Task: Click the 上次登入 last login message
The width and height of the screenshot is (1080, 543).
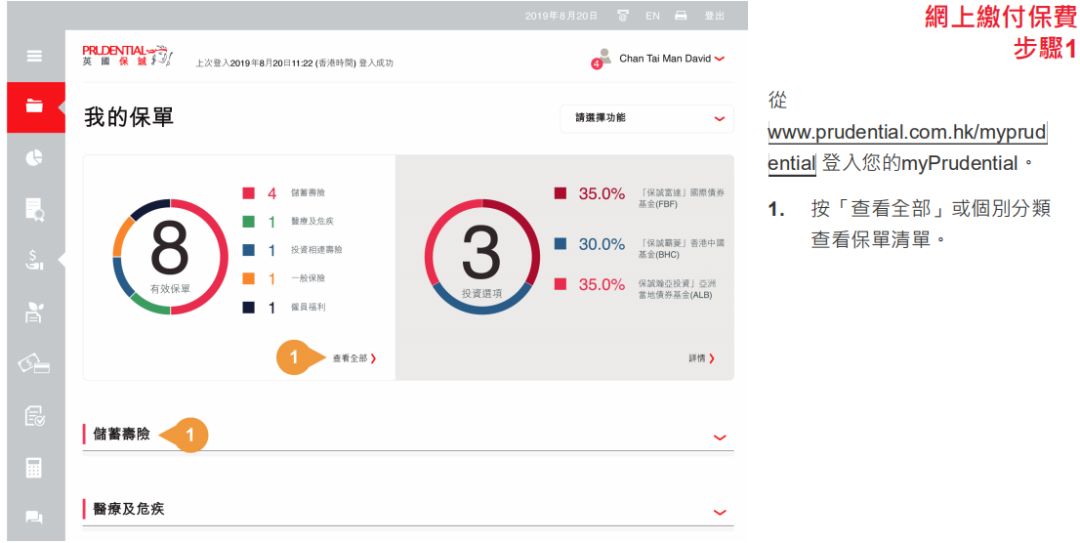Action: [294, 63]
